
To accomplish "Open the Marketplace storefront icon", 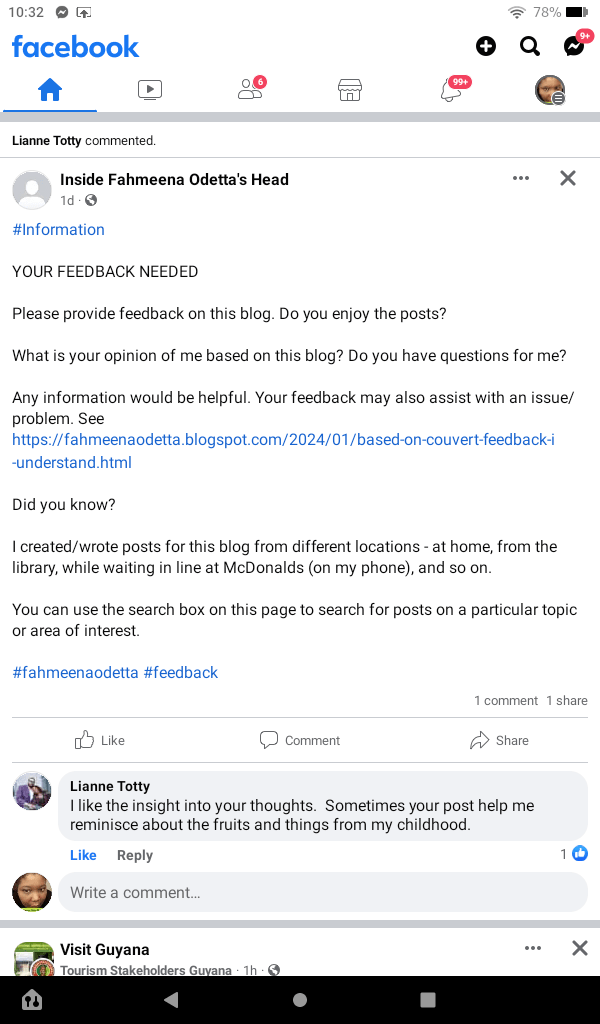I will (349, 90).
